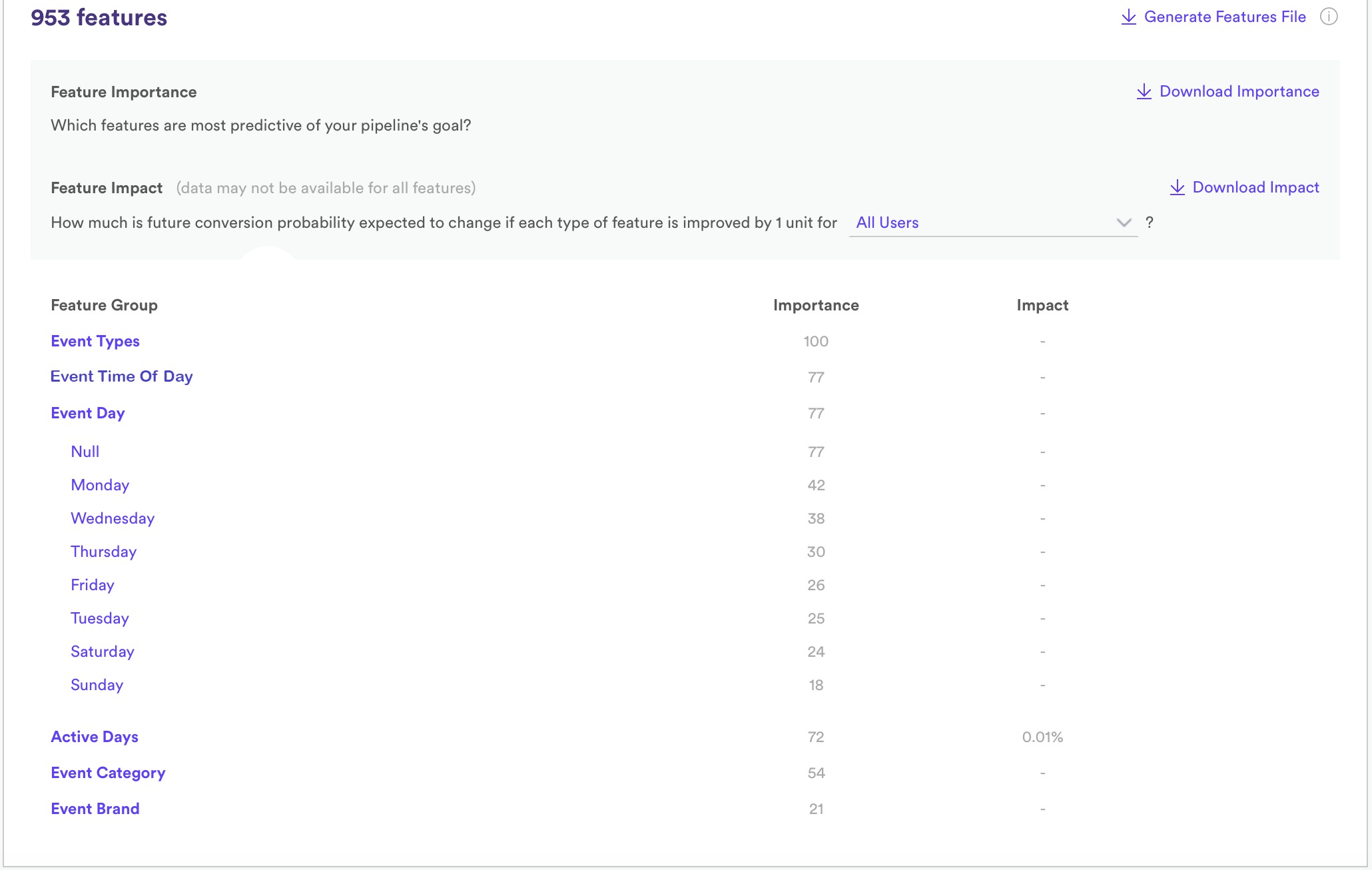Image resolution: width=1372 pixels, height=870 pixels.
Task: Click importance value 100 for Event Types
Action: click(816, 341)
